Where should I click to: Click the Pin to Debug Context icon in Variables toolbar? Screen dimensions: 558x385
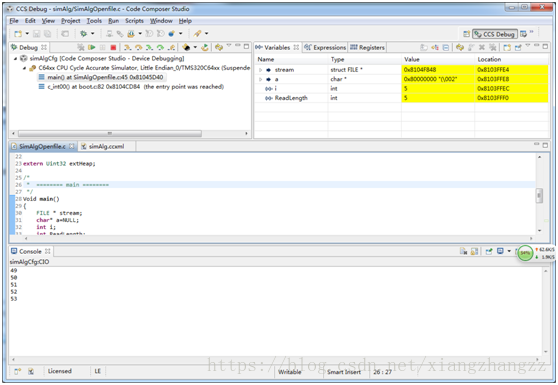point(518,47)
